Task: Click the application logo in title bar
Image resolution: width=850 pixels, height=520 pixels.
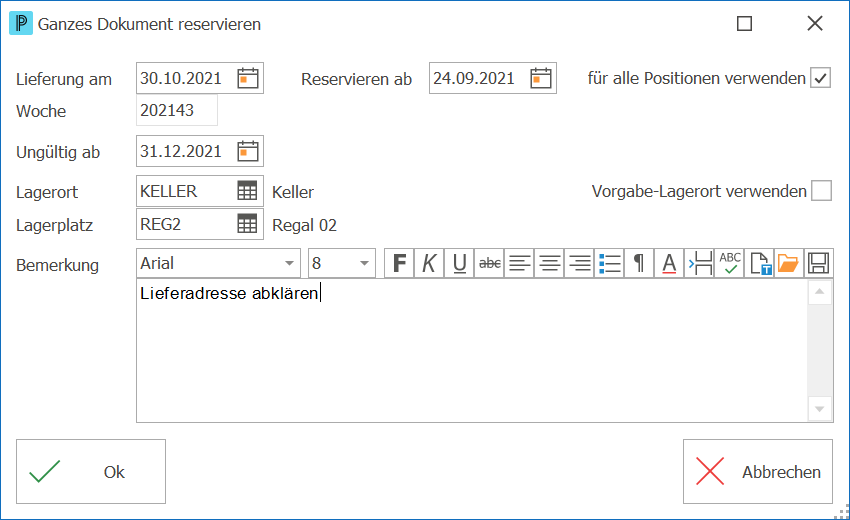Action: point(21,23)
